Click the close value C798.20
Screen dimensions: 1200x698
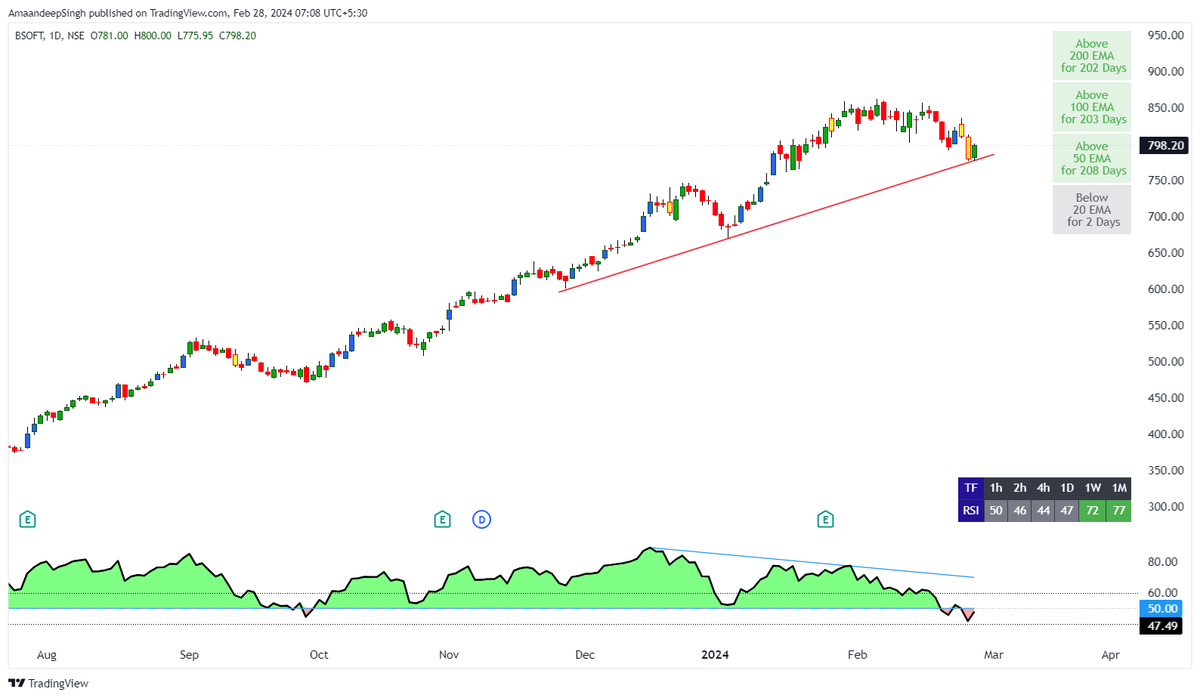click(236, 35)
